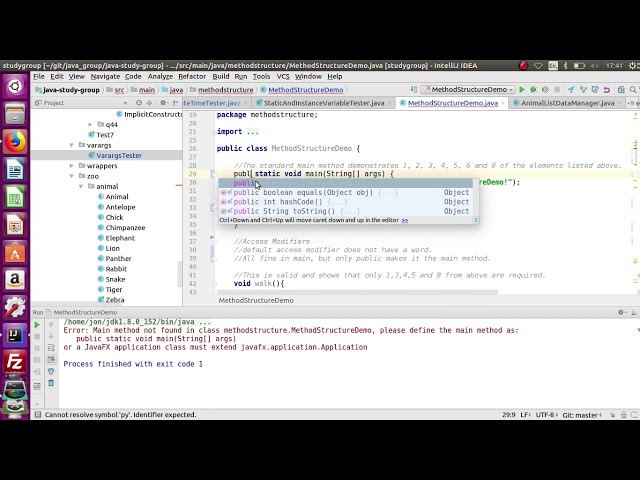Click sound volume indicator in top bar
Viewport: 640px width, 480px height.
594,65
